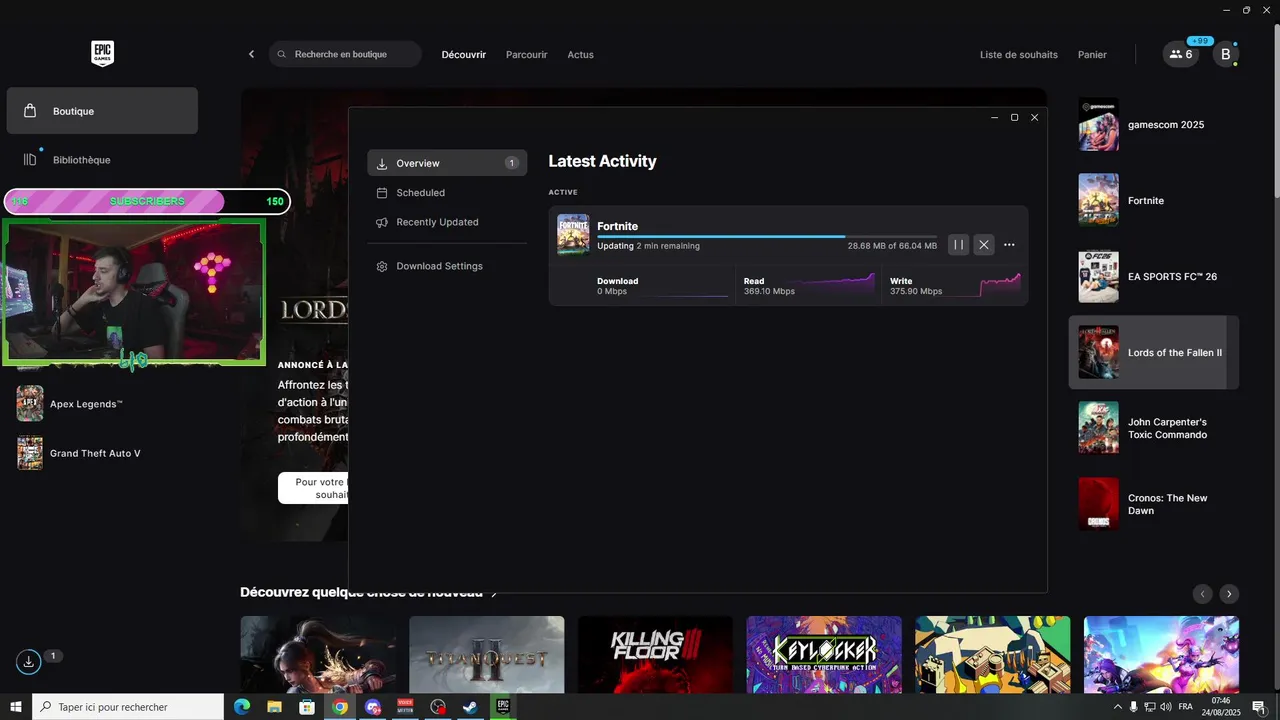
Task: Click the microphone tray icon
Action: coord(1133,707)
